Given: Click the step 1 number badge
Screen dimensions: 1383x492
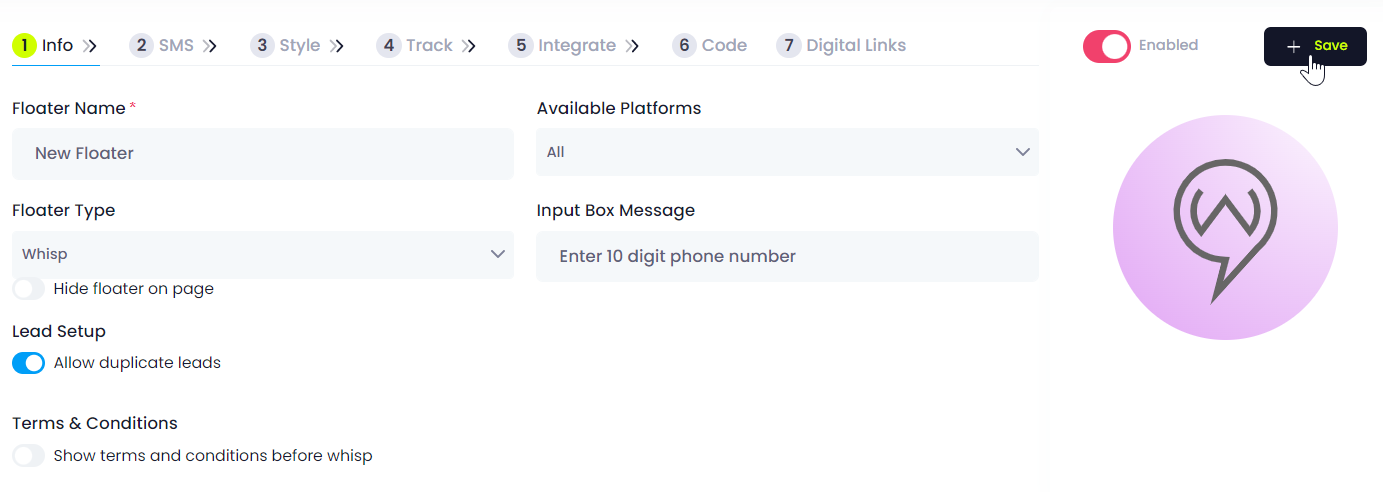Looking at the screenshot, I should [24, 45].
